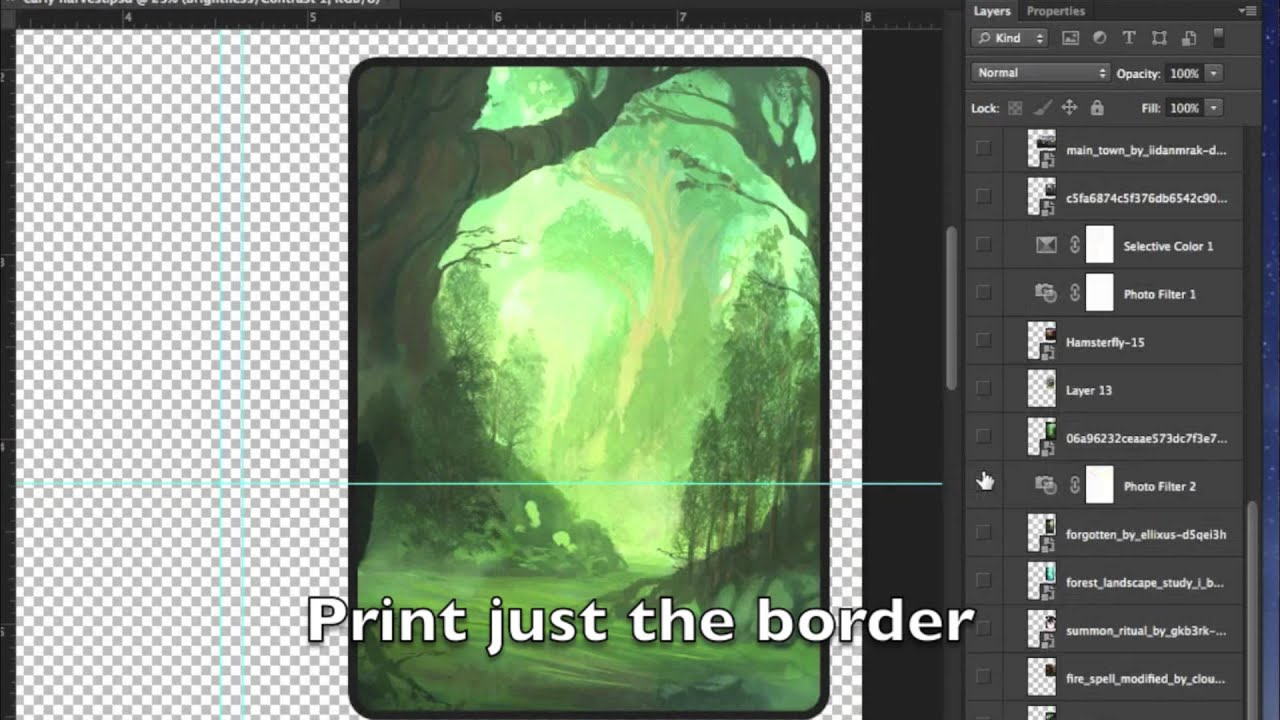
Task: Open the Opacity slider dropdown arrow
Action: coord(1214,73)
